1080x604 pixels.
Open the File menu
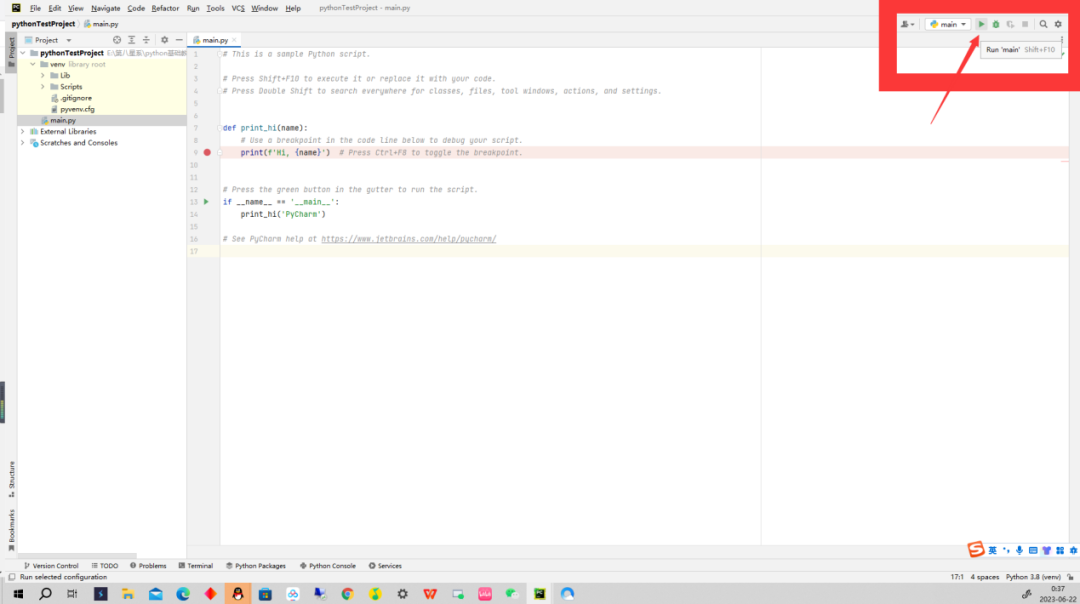[35, 8]
